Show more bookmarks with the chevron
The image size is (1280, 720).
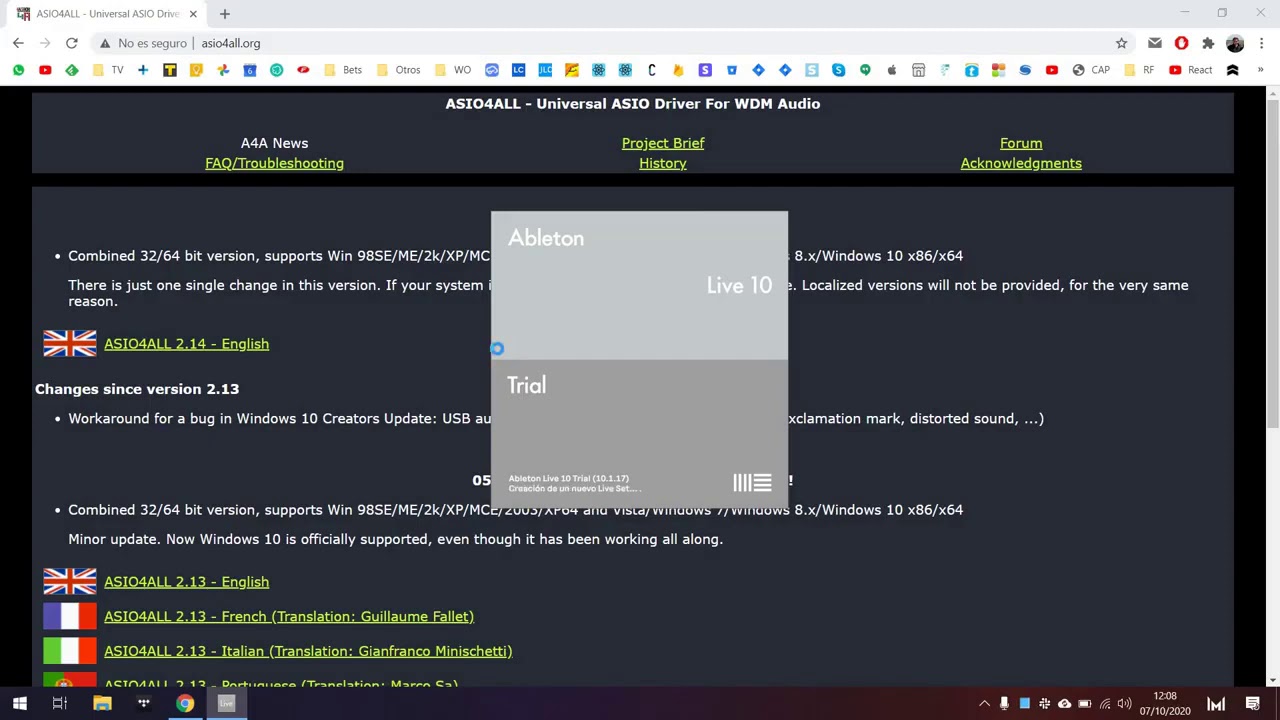coord(1260,70)
